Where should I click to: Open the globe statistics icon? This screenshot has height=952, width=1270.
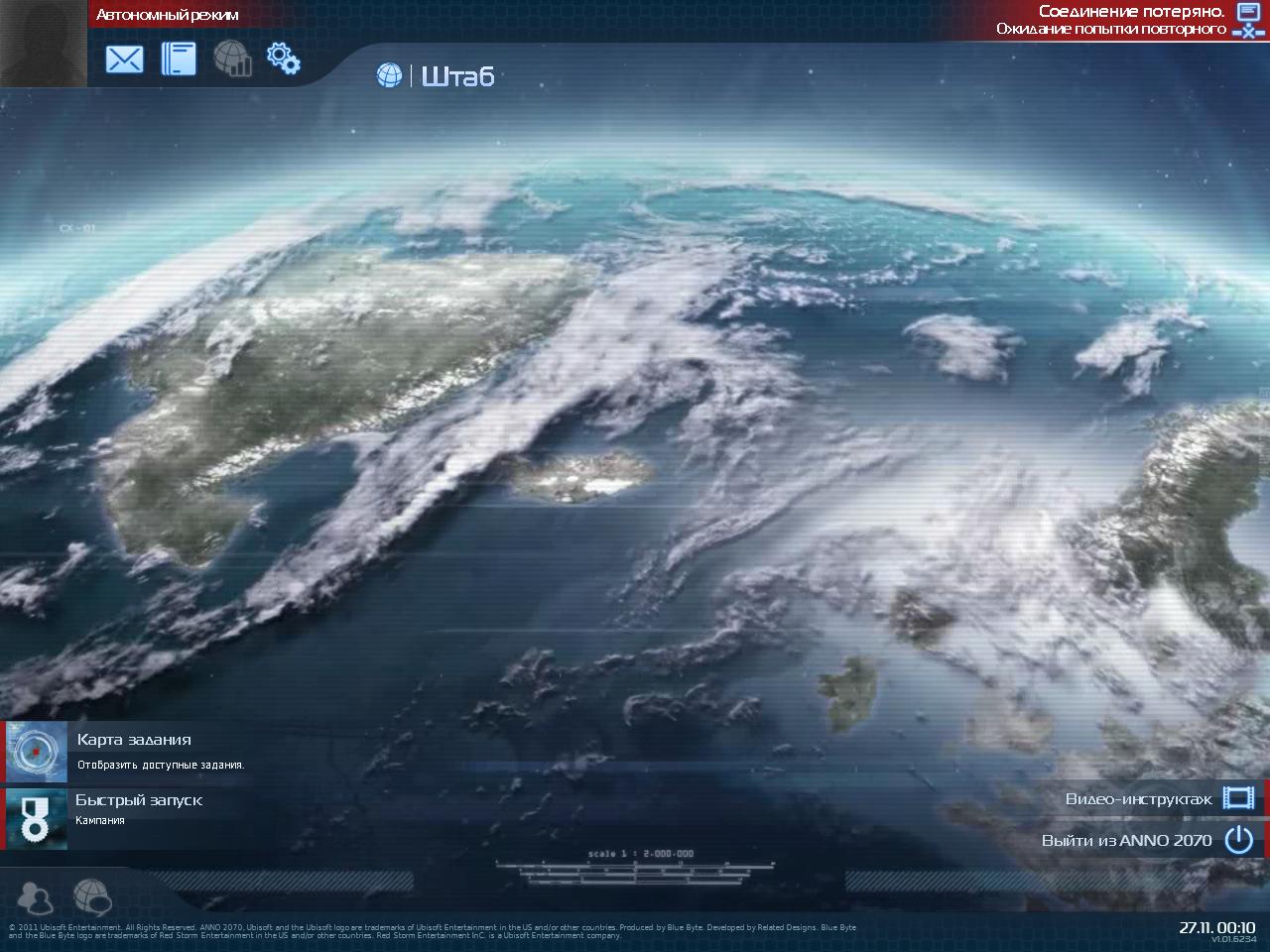tap(232, 59)
